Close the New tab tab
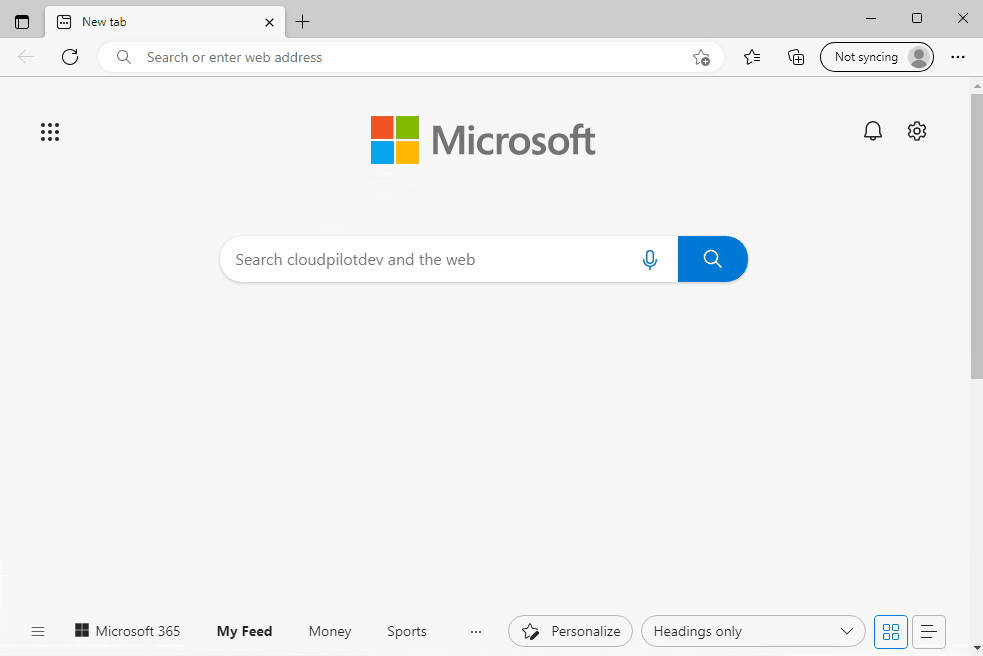This screenshot has height=656, width=983. click(270, 22)
